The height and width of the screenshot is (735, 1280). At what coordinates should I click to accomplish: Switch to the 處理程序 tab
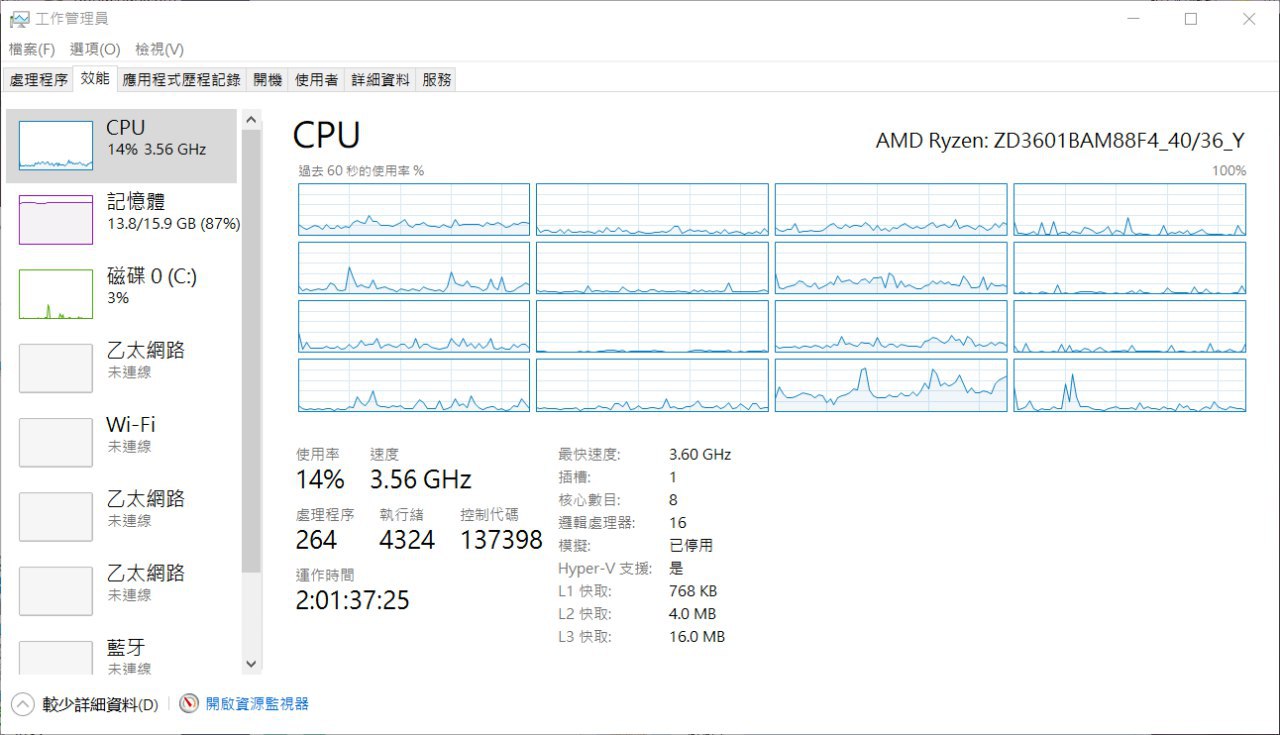pos(39,80)
